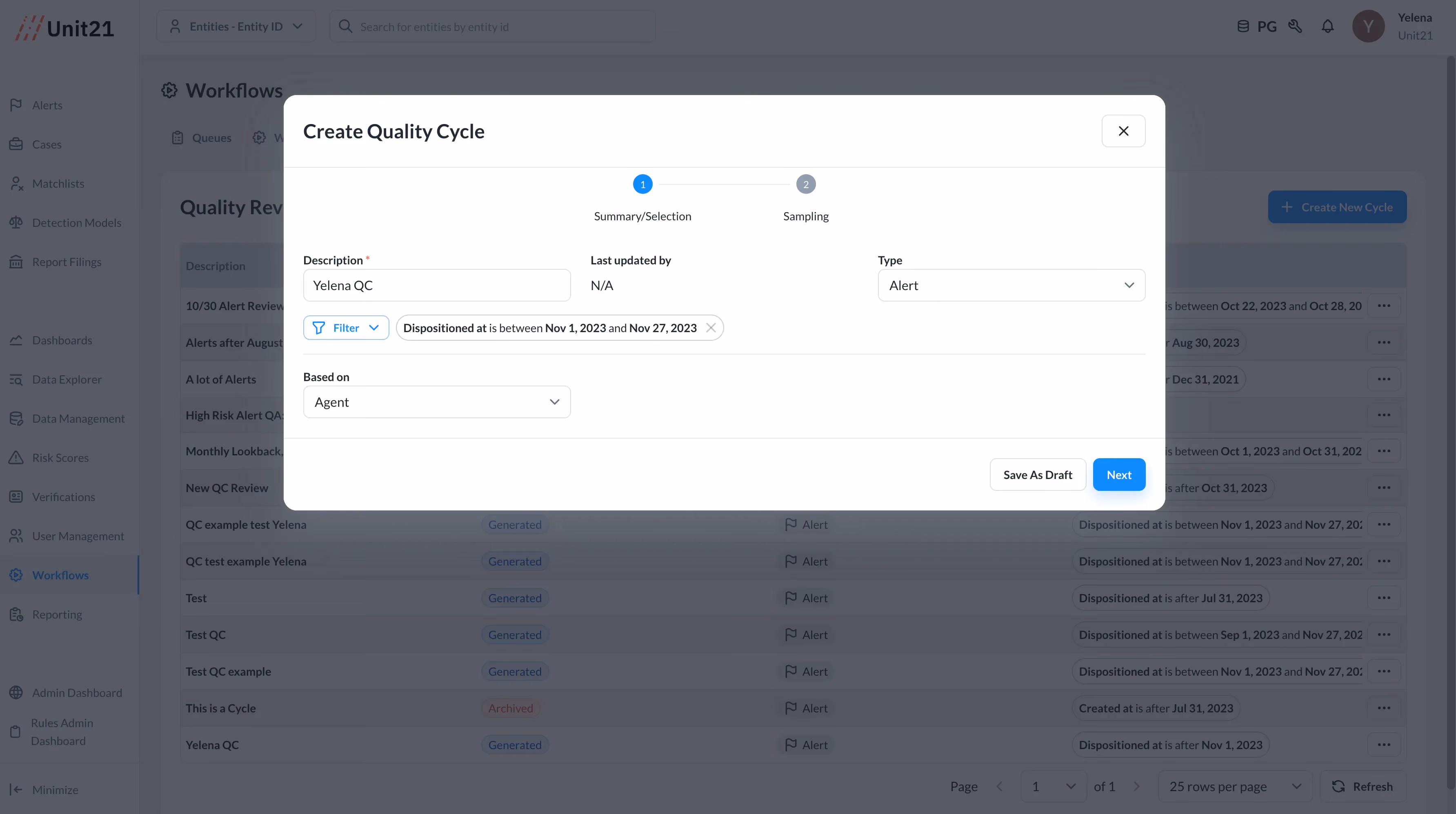
Task: Select step 1 Summary/Selection
Action: [x=642, y=184]
